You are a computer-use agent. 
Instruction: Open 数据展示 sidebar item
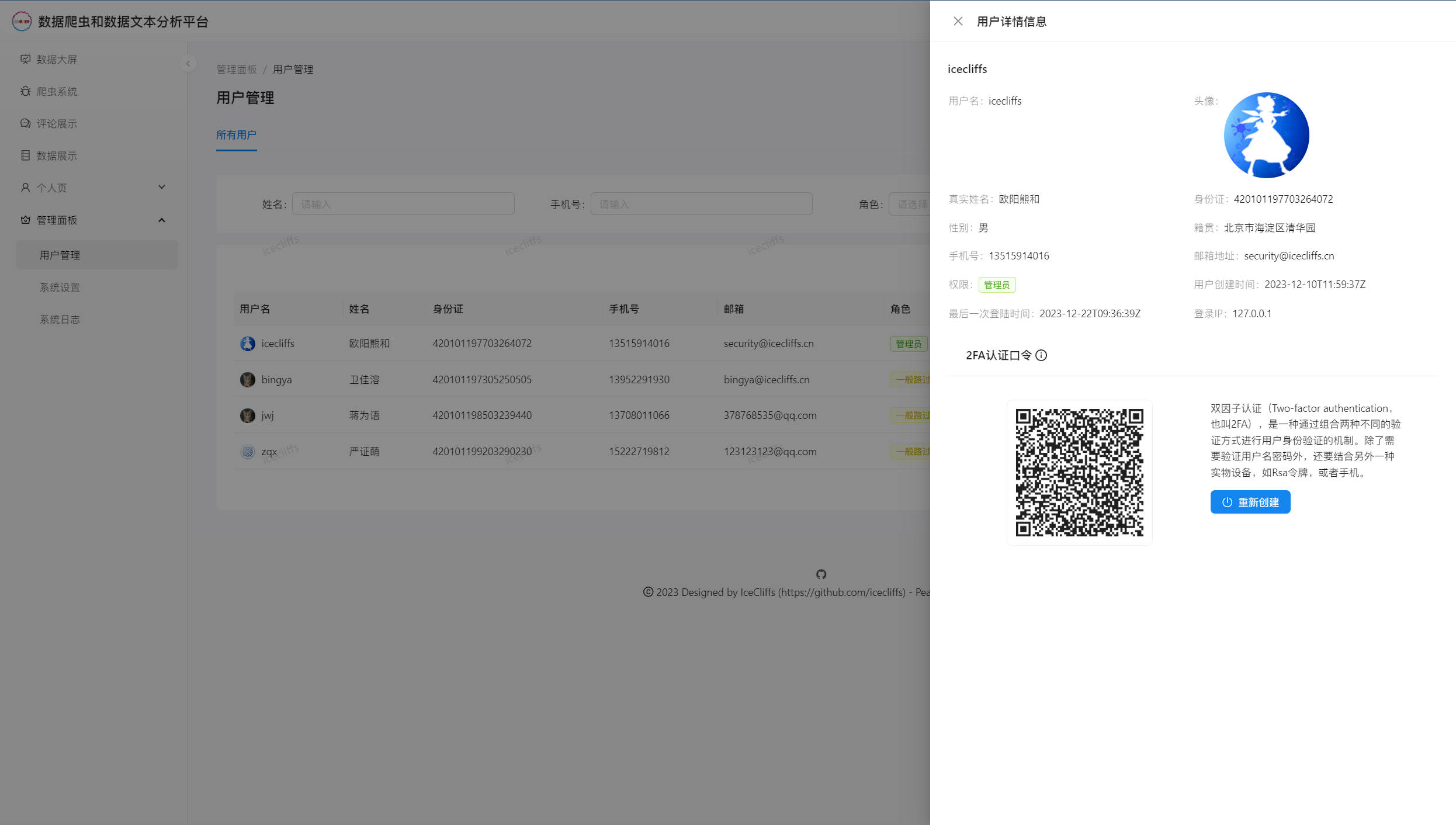coord(57,156)
